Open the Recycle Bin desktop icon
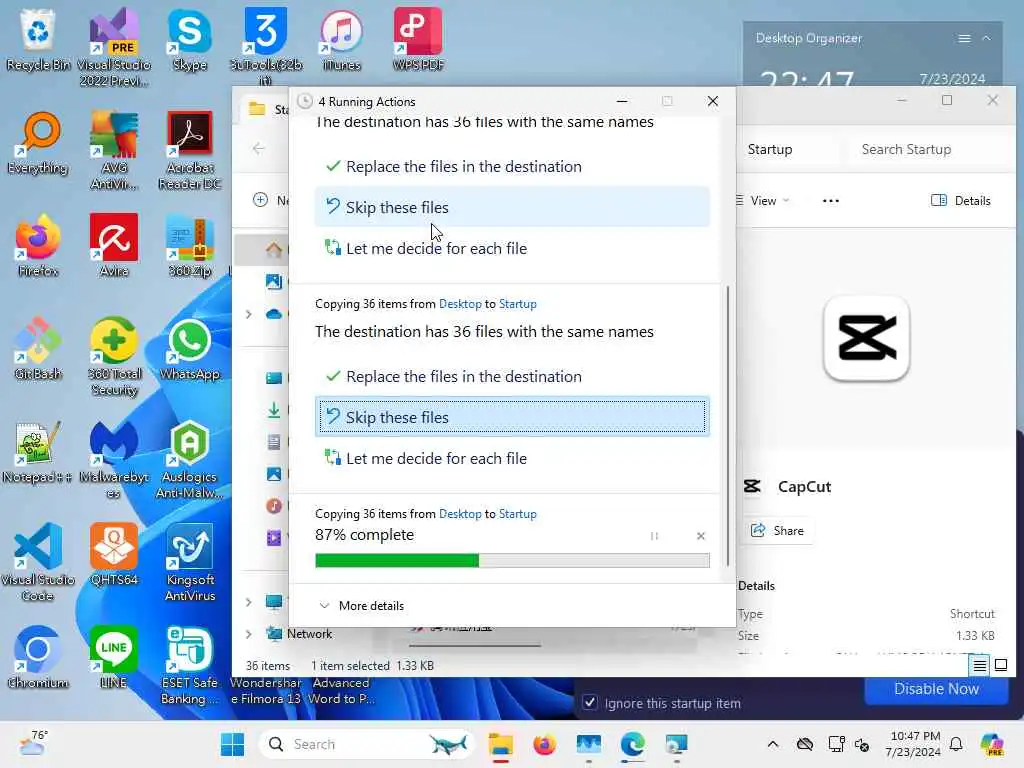Image resolution: width=1024 pixels, height=768 pixels. (x=38, y=40)
